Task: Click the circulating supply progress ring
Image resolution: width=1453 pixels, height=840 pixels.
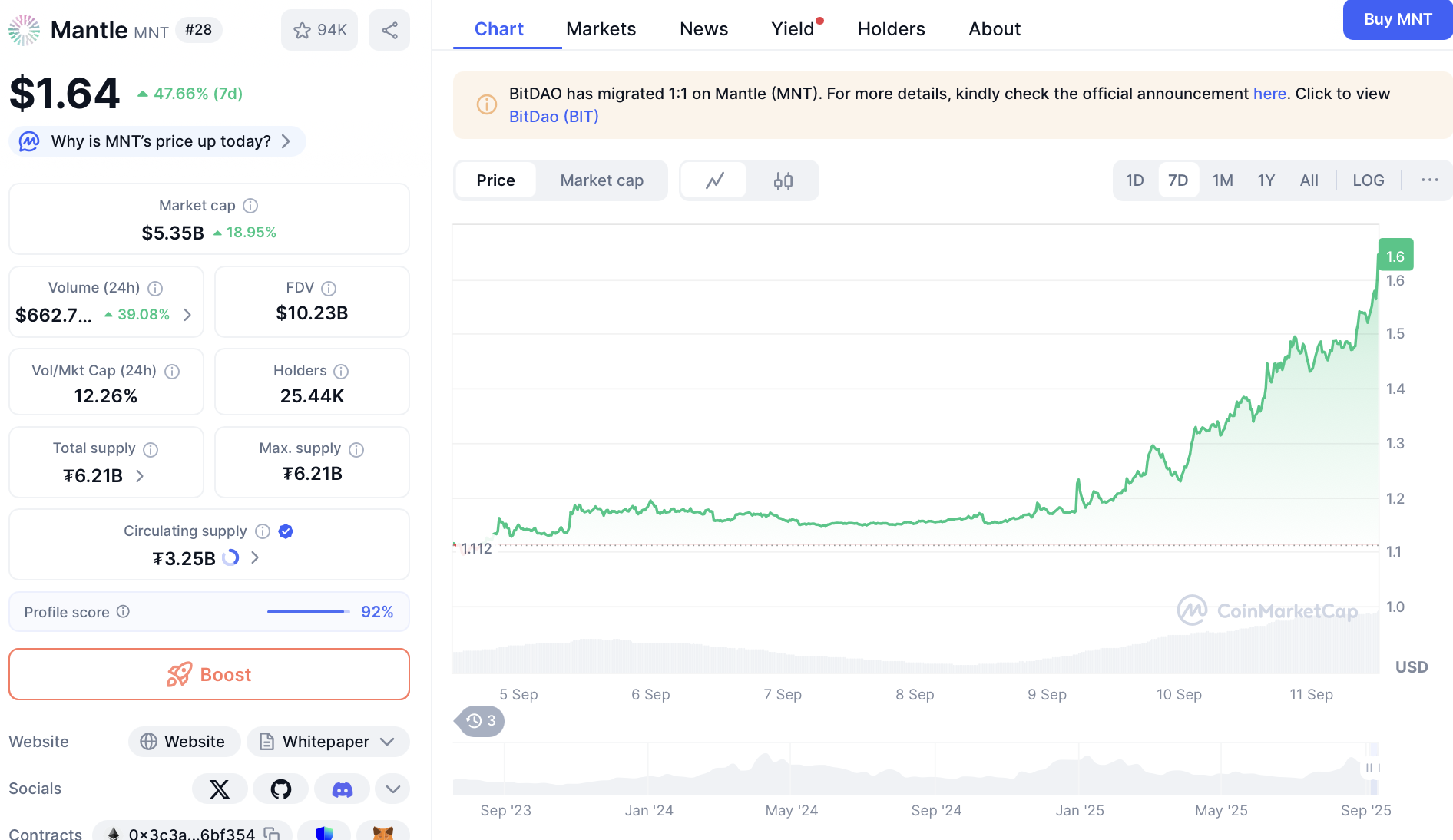Action: [230, 558]
